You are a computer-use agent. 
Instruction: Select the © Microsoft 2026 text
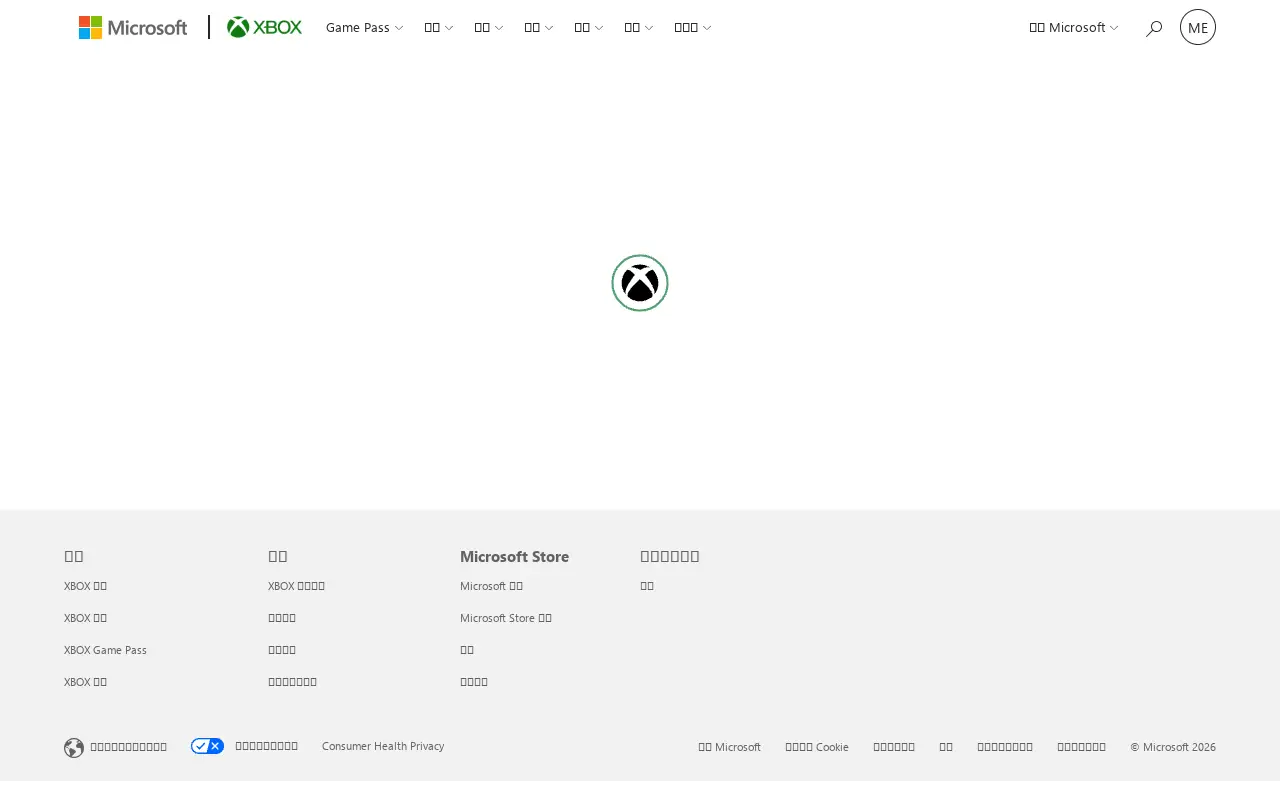pyautogui.click(x=1173, y=747)
